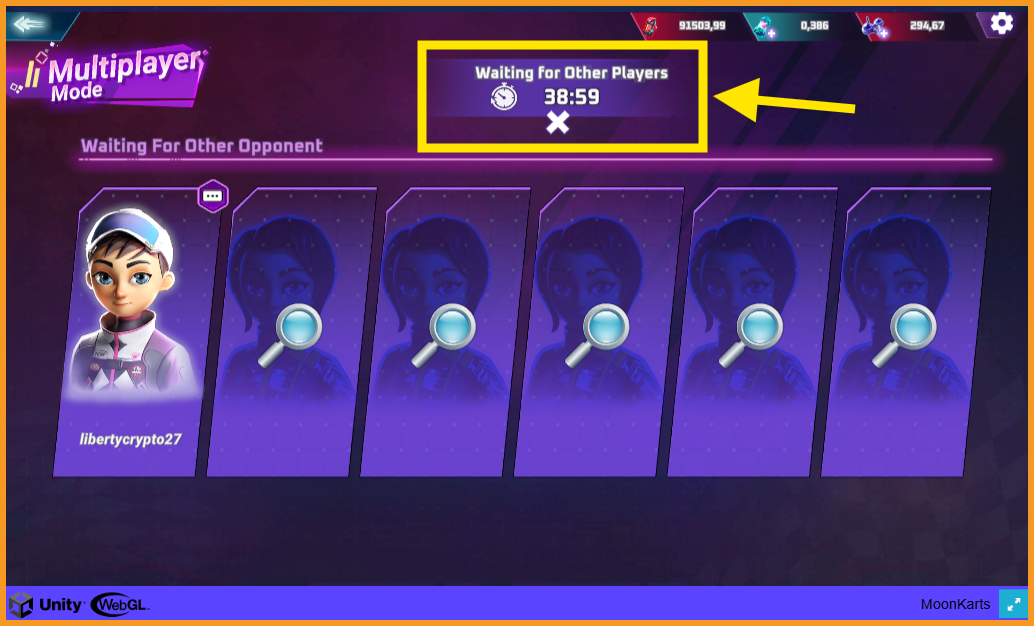1034x626 pixels.
Task: Cancel matchmaking with the X icon
Action: (x=558, y=123)
